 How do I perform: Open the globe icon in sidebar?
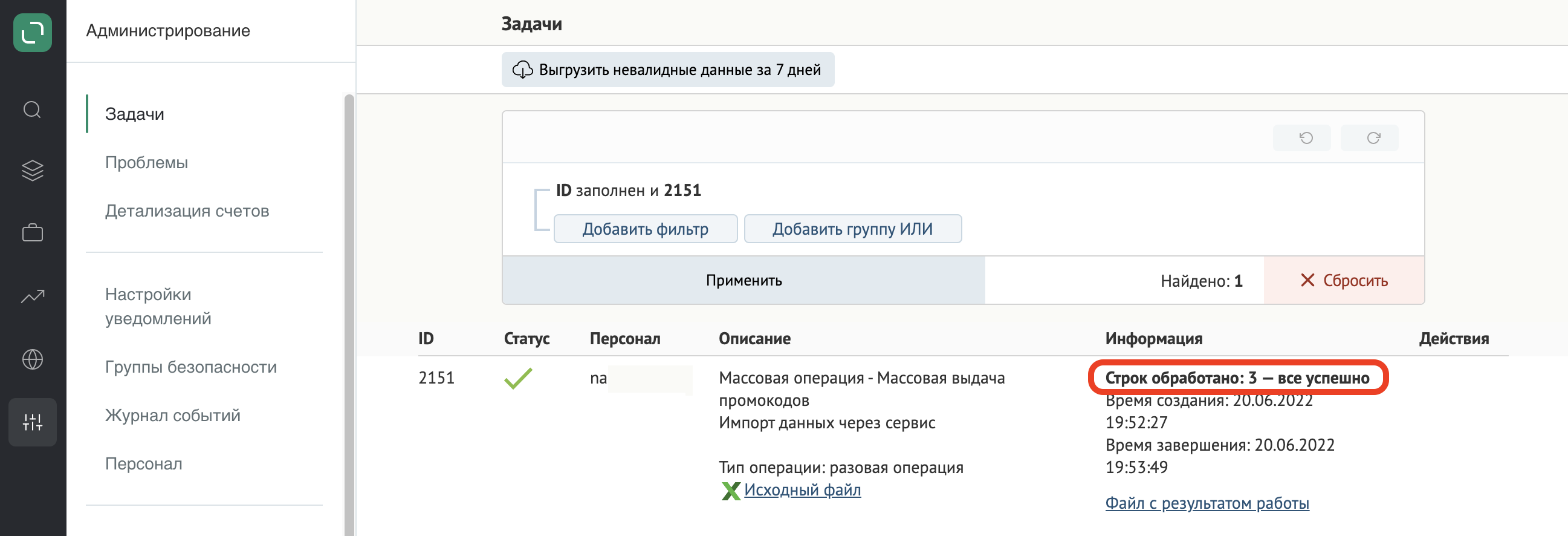coord(32,359)
